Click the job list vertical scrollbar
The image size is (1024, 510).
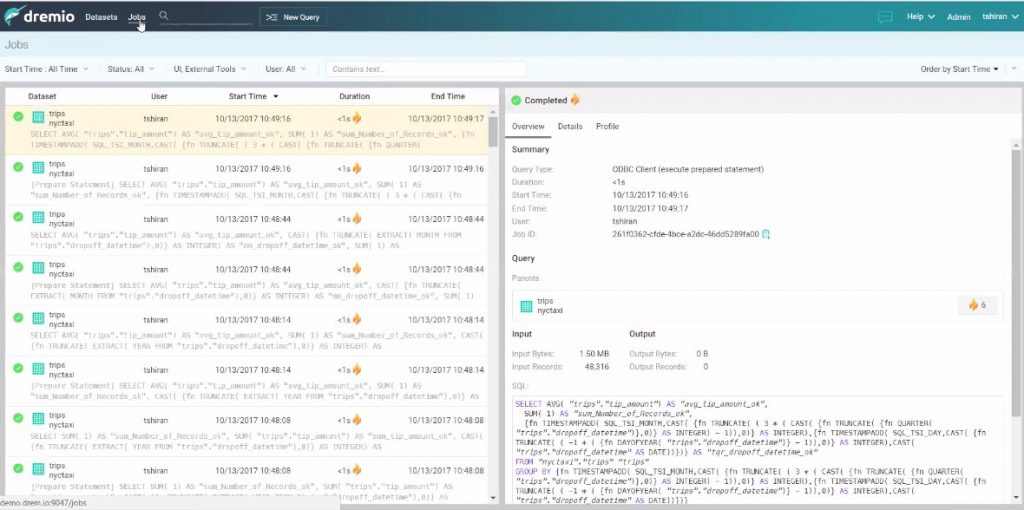tap(493, 130)
